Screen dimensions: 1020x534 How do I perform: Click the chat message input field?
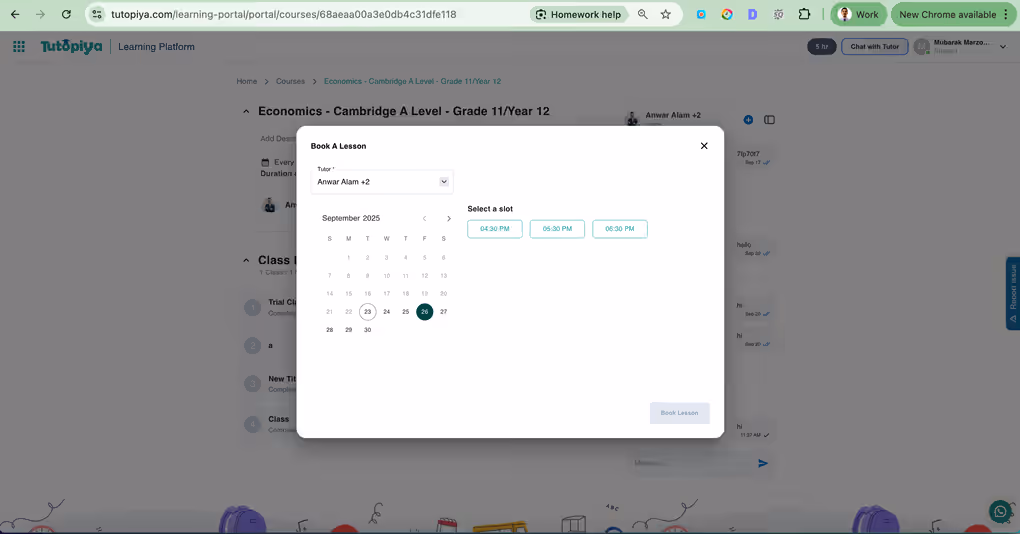pyautogui.click(x=693, y=463)
